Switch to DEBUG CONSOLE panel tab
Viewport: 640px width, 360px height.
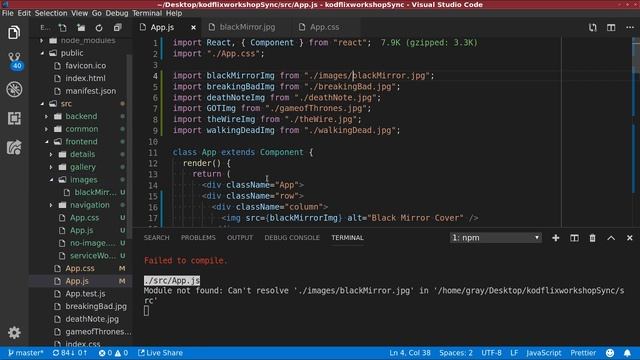point(292,238)
